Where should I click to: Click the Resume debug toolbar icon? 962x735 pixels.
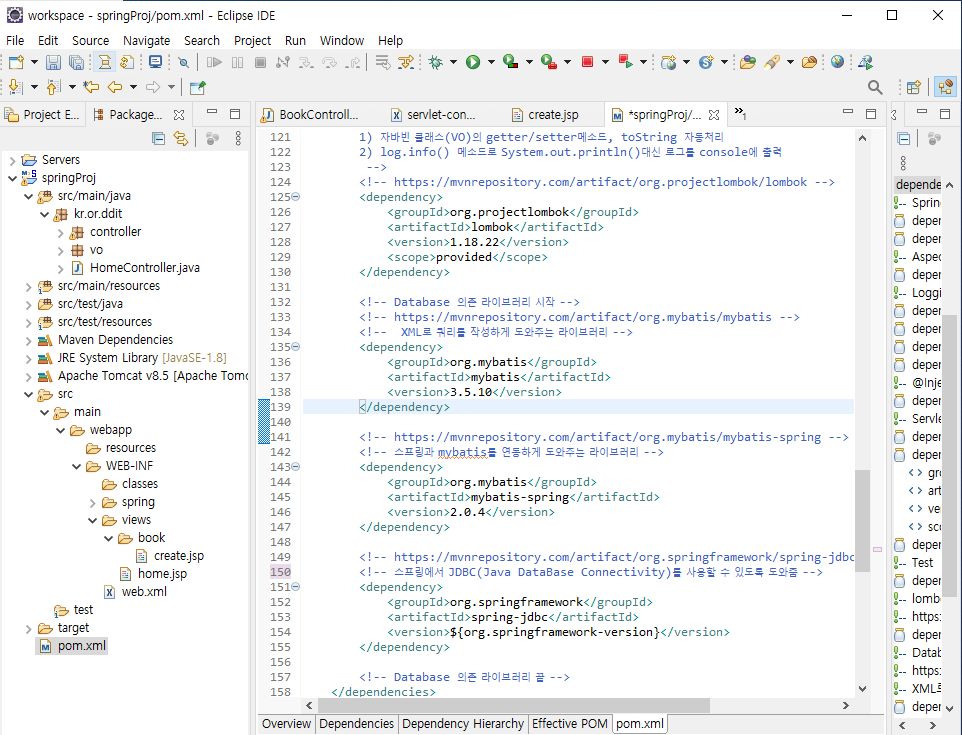coord(214,62)
